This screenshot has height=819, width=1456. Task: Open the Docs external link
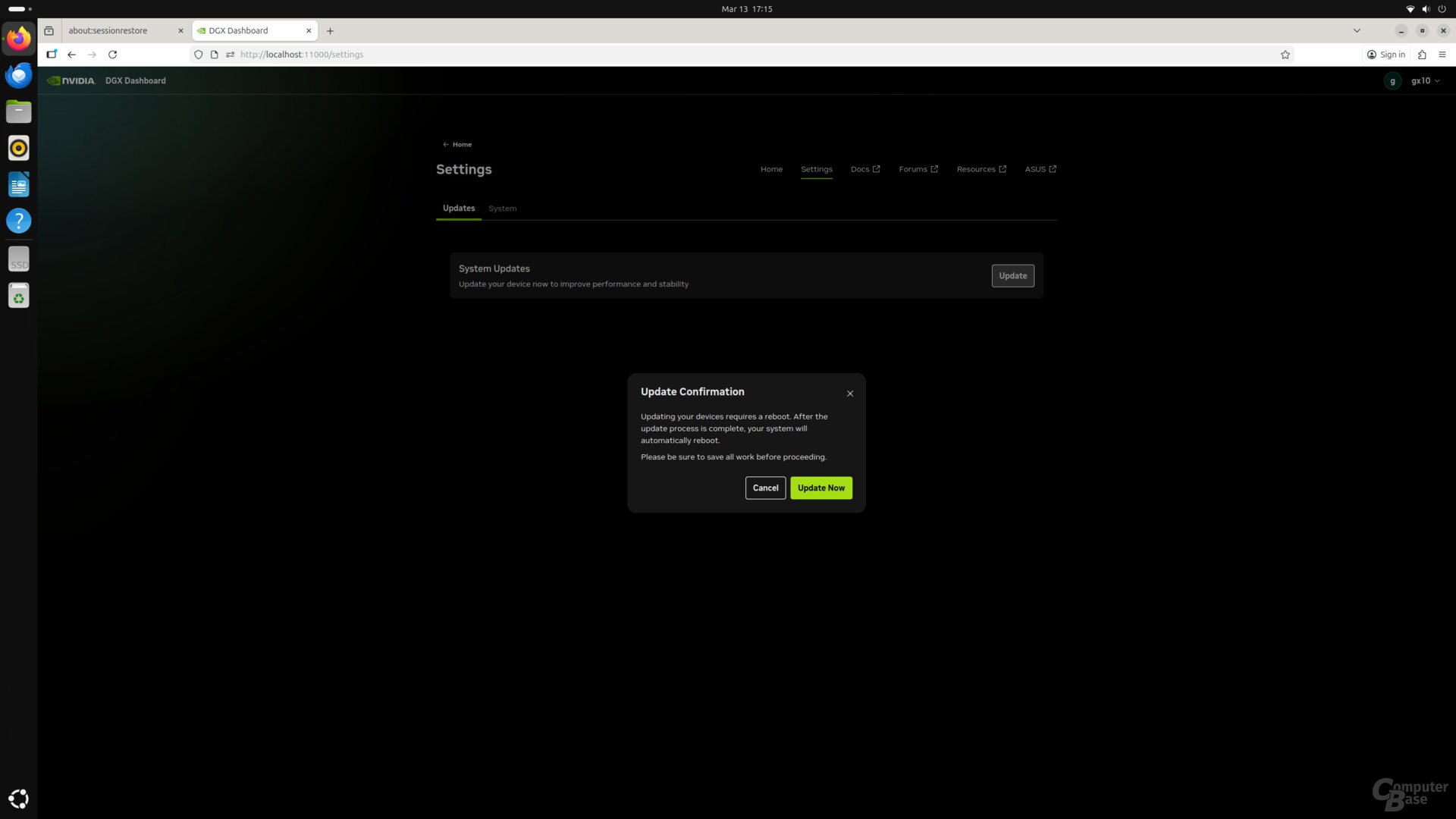coord(864,169)
